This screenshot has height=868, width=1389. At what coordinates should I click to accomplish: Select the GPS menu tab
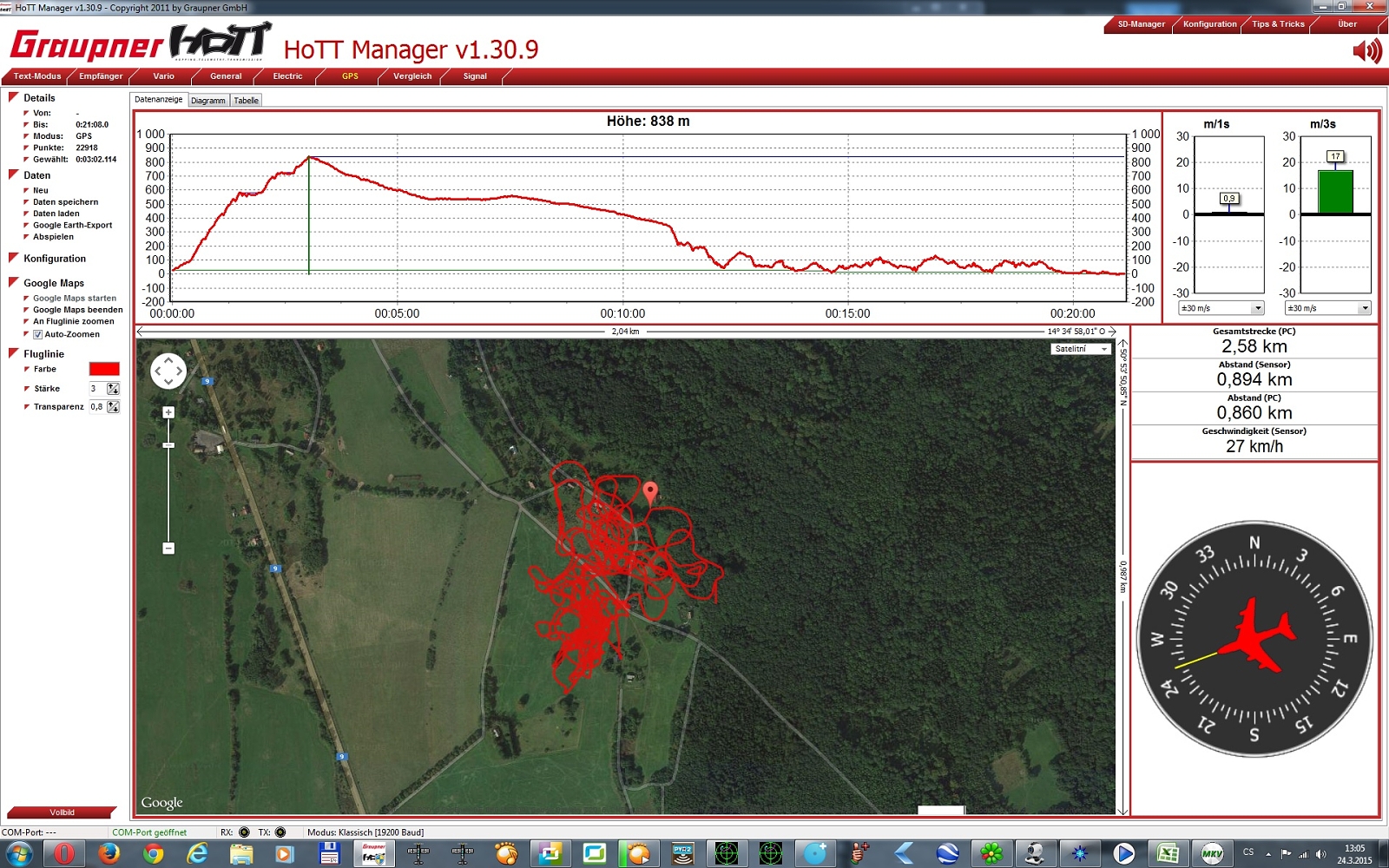point(350,76)
